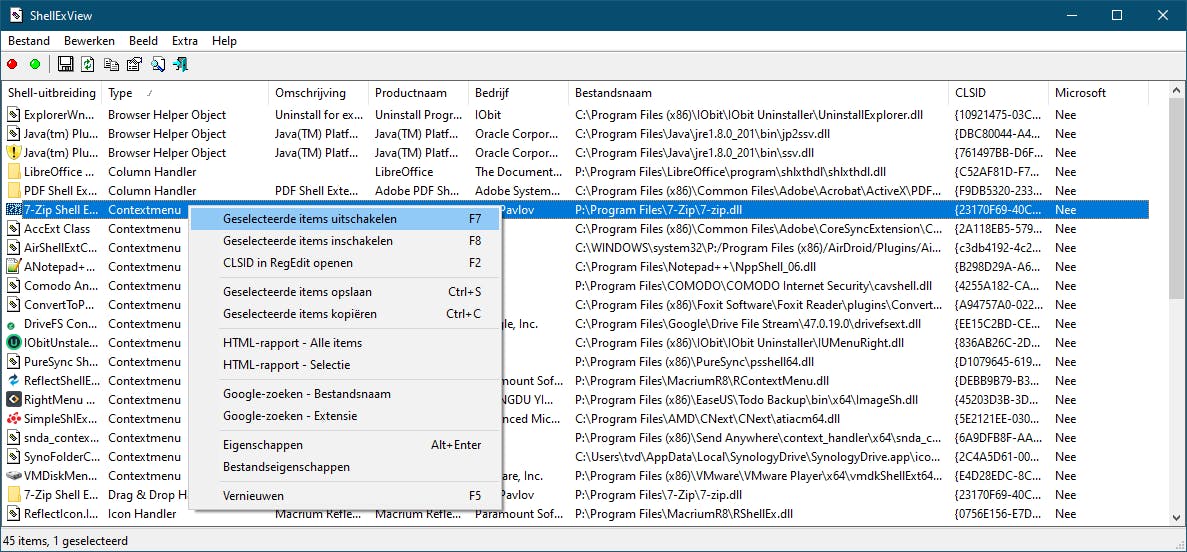This screenshot has height=552, width=1187.
Task: Choose Google-zoeken - Bestandsnaam
Action: pyautogui.click(x=344, y=394)
